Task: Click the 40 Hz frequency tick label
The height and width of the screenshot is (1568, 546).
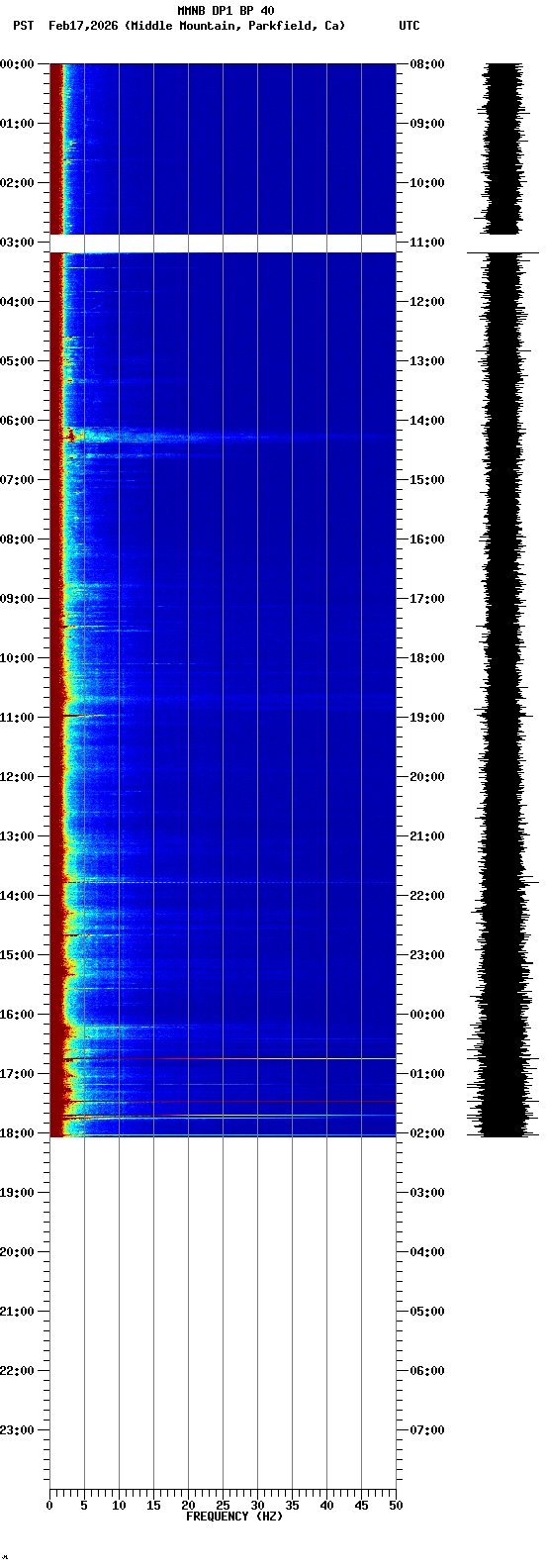Action: pyautogui.click(x=326, y=1506)
